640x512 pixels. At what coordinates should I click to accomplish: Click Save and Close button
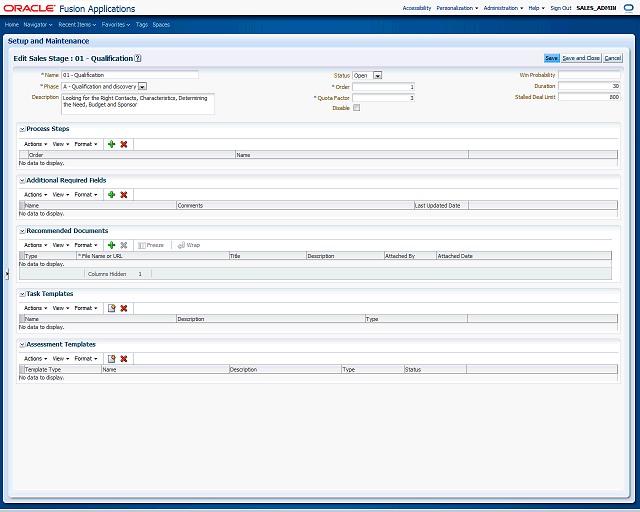581,58
